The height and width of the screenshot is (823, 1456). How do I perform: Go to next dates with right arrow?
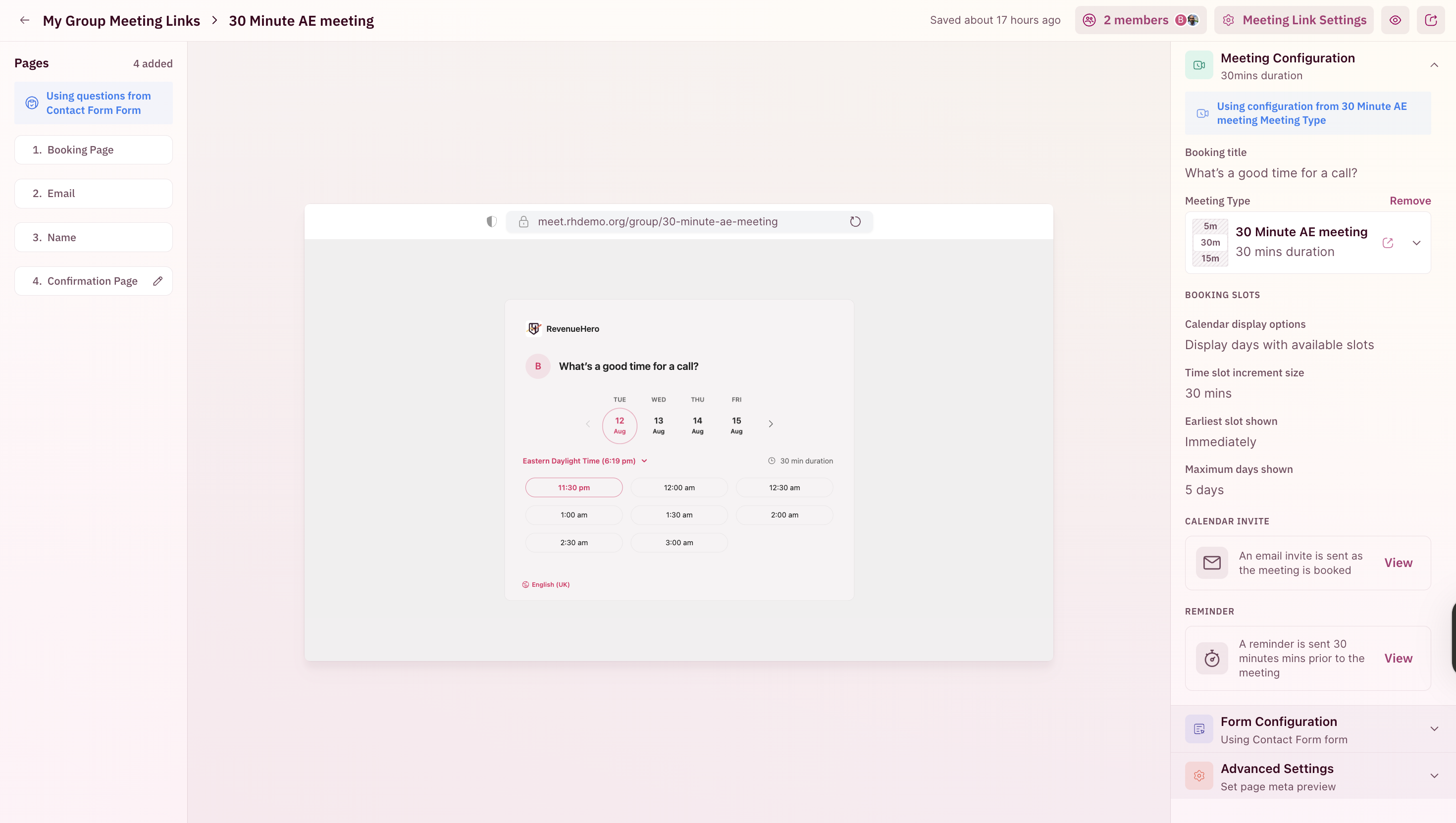[x=771, y=424]
